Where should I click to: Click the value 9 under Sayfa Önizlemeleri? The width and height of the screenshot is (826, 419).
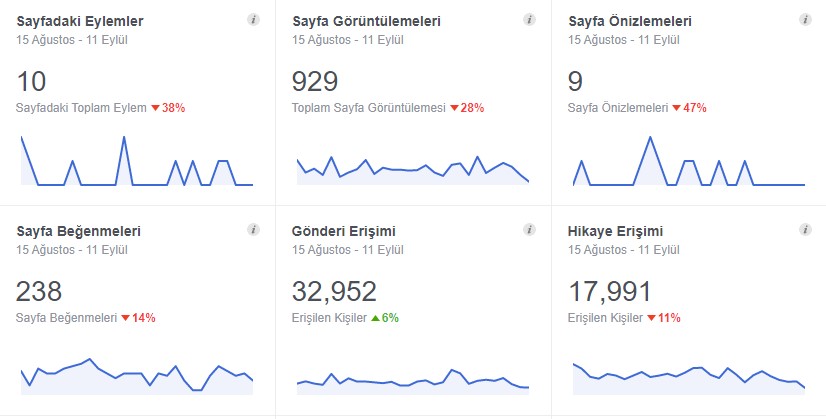[x=575, y=82]
